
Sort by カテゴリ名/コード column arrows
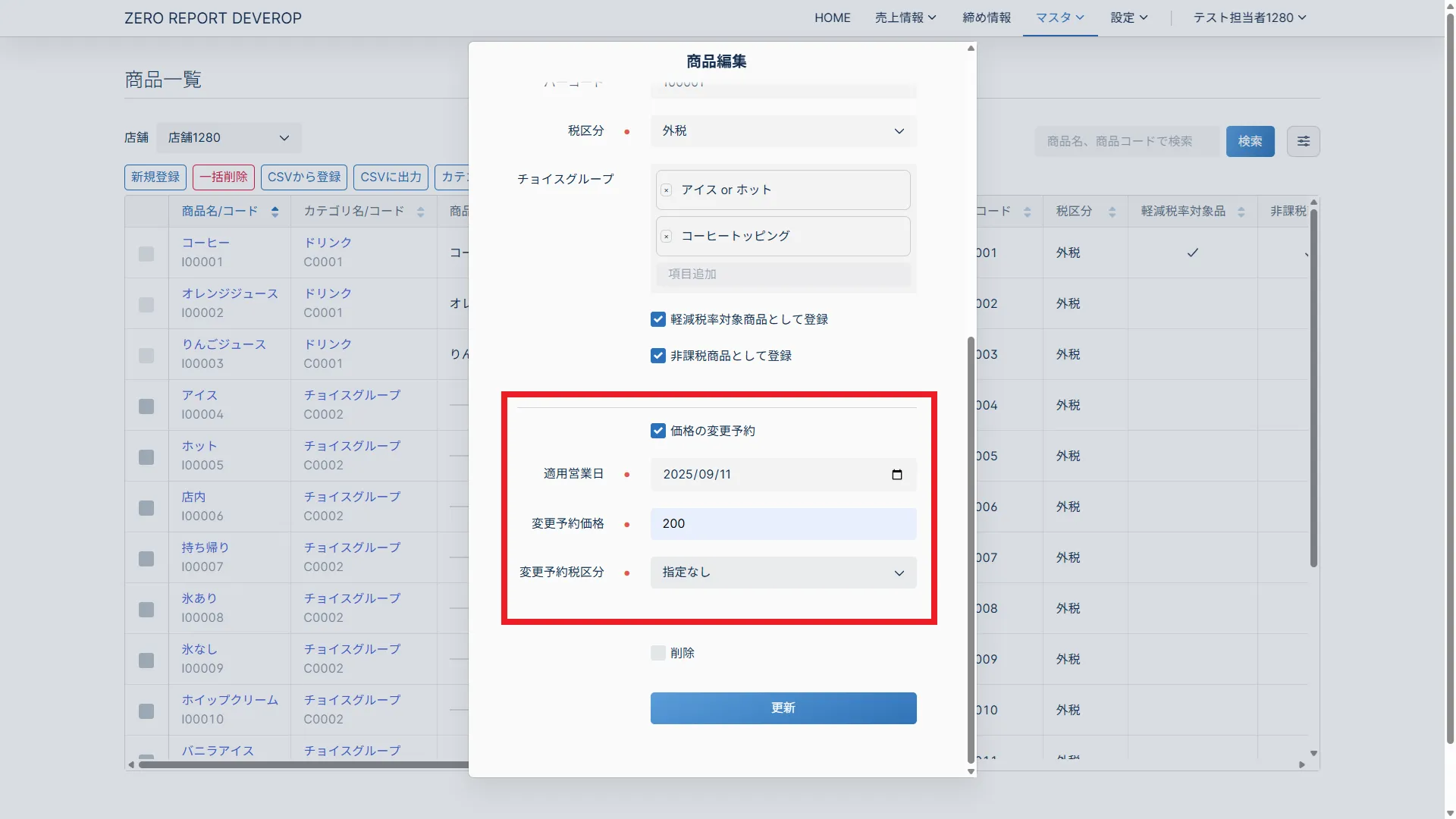tap(420, 212)
